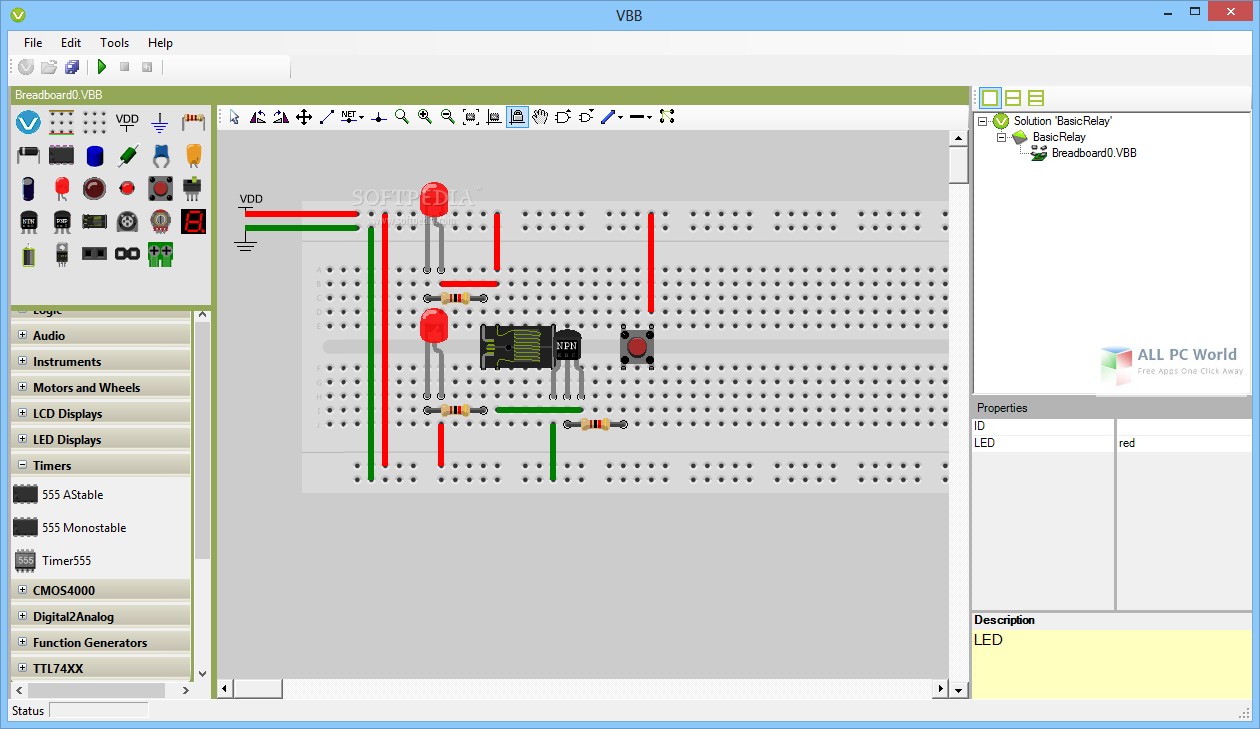Run the simulation with the play button
Image resolution: width=1260 pixels, height=729 pixels.
click(x=100, y=66)
